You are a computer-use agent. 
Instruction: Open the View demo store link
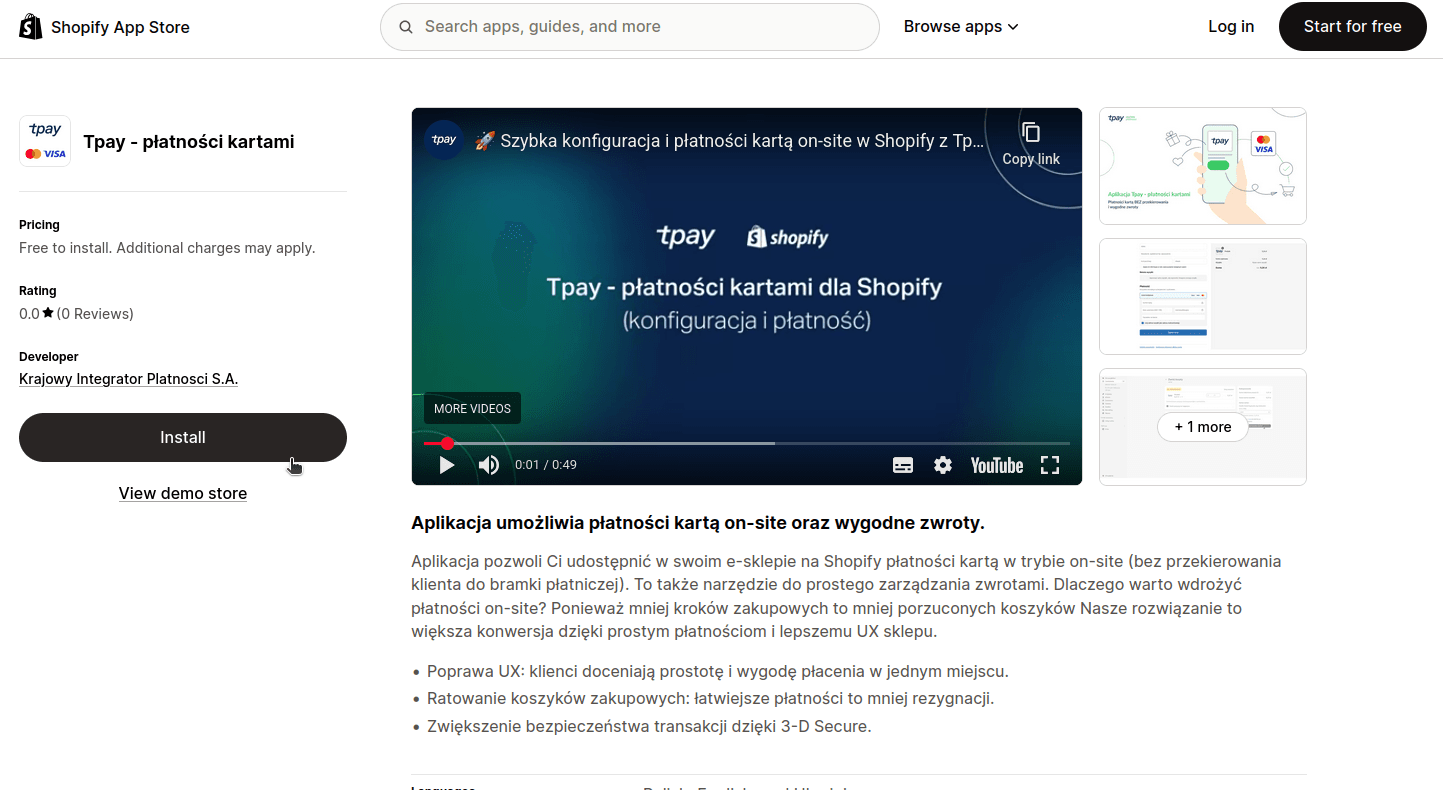[183, 493]
